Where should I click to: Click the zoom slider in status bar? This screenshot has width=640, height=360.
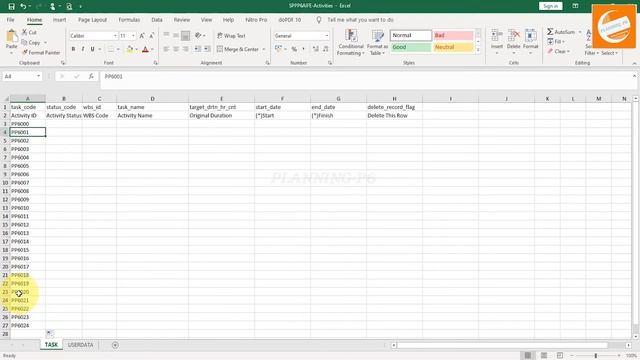click(596, 356)
